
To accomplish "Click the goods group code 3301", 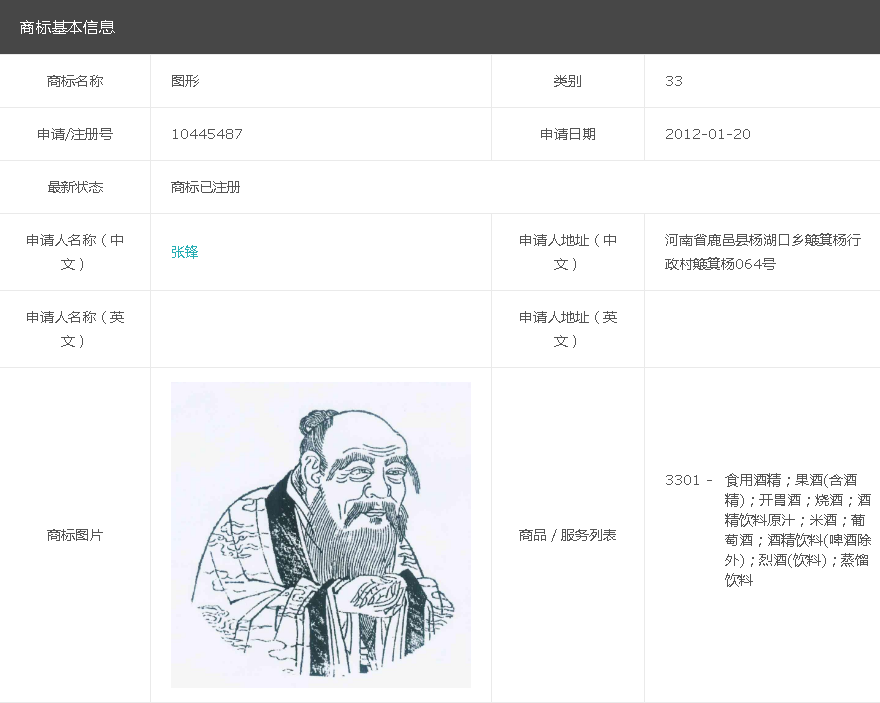I will tap(683, 480).
